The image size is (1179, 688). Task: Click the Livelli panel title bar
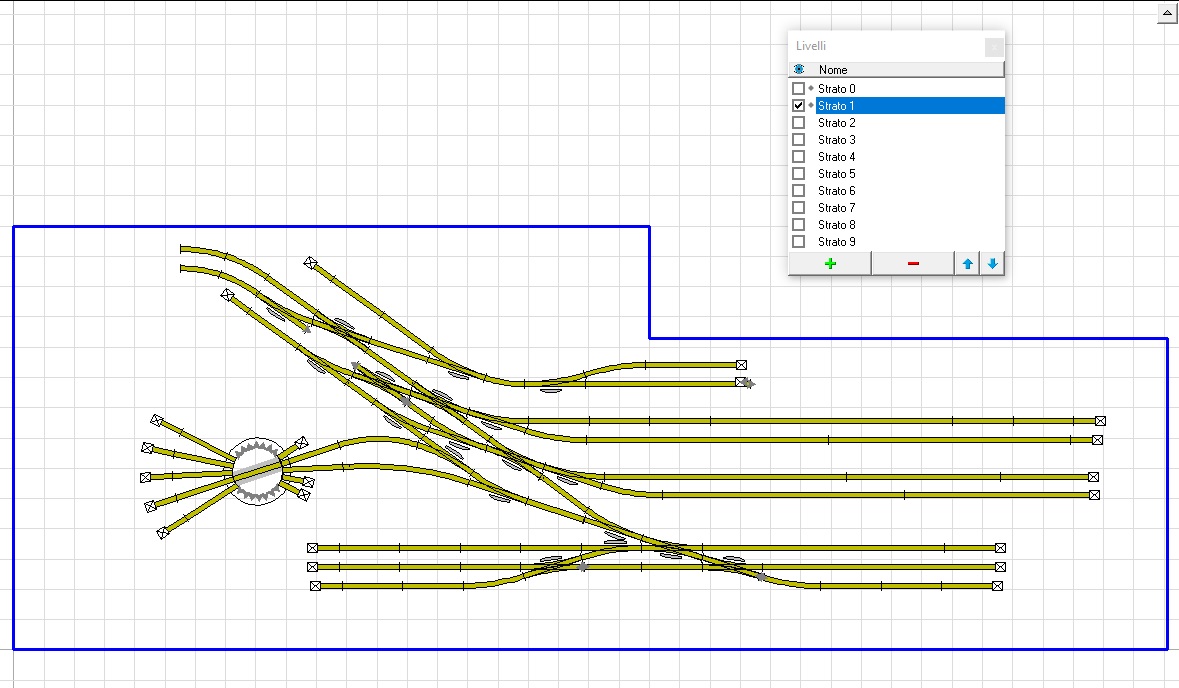click(880, 46)
